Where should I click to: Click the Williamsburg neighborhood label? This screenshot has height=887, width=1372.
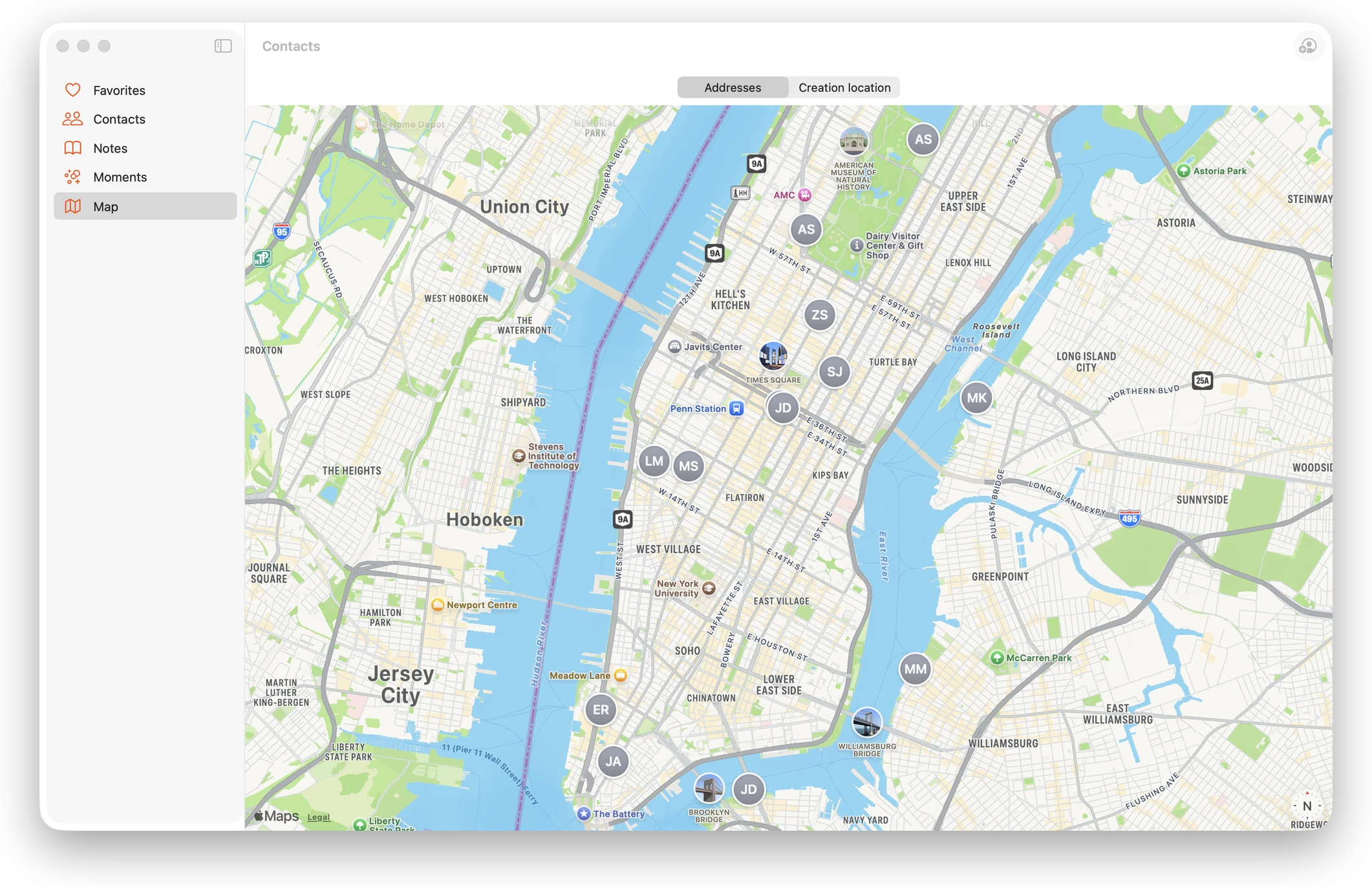[x=1003, y=744]
